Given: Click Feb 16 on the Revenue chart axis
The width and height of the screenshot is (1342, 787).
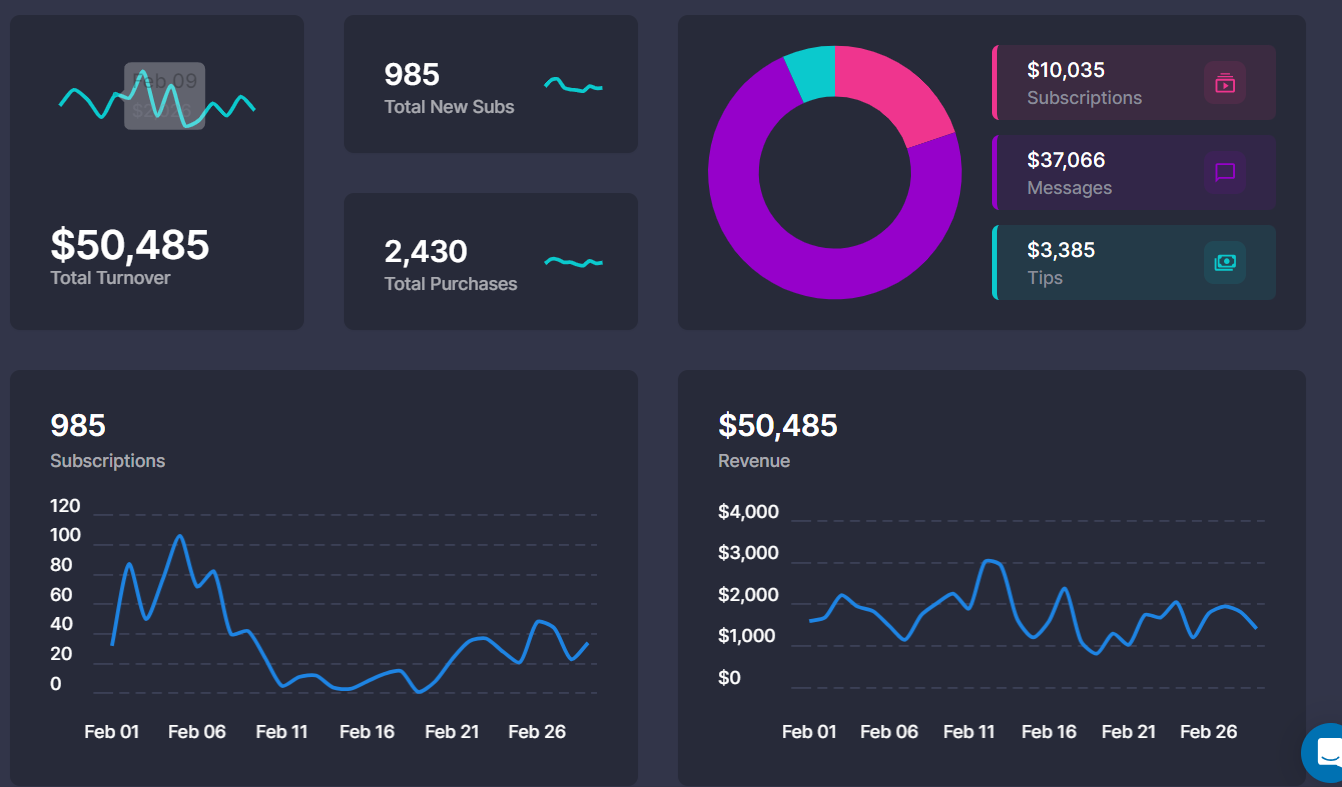Looking at the screenshot, I should point(1049,732).
